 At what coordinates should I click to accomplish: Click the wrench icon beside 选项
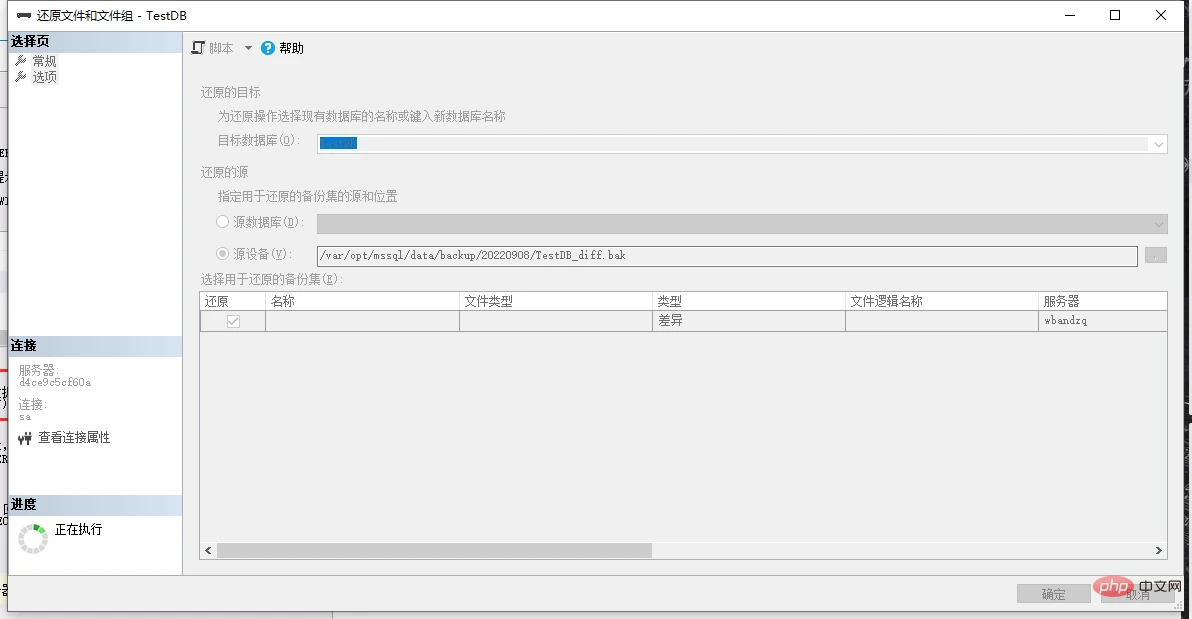pyautogui.click(x=21, y=77)
